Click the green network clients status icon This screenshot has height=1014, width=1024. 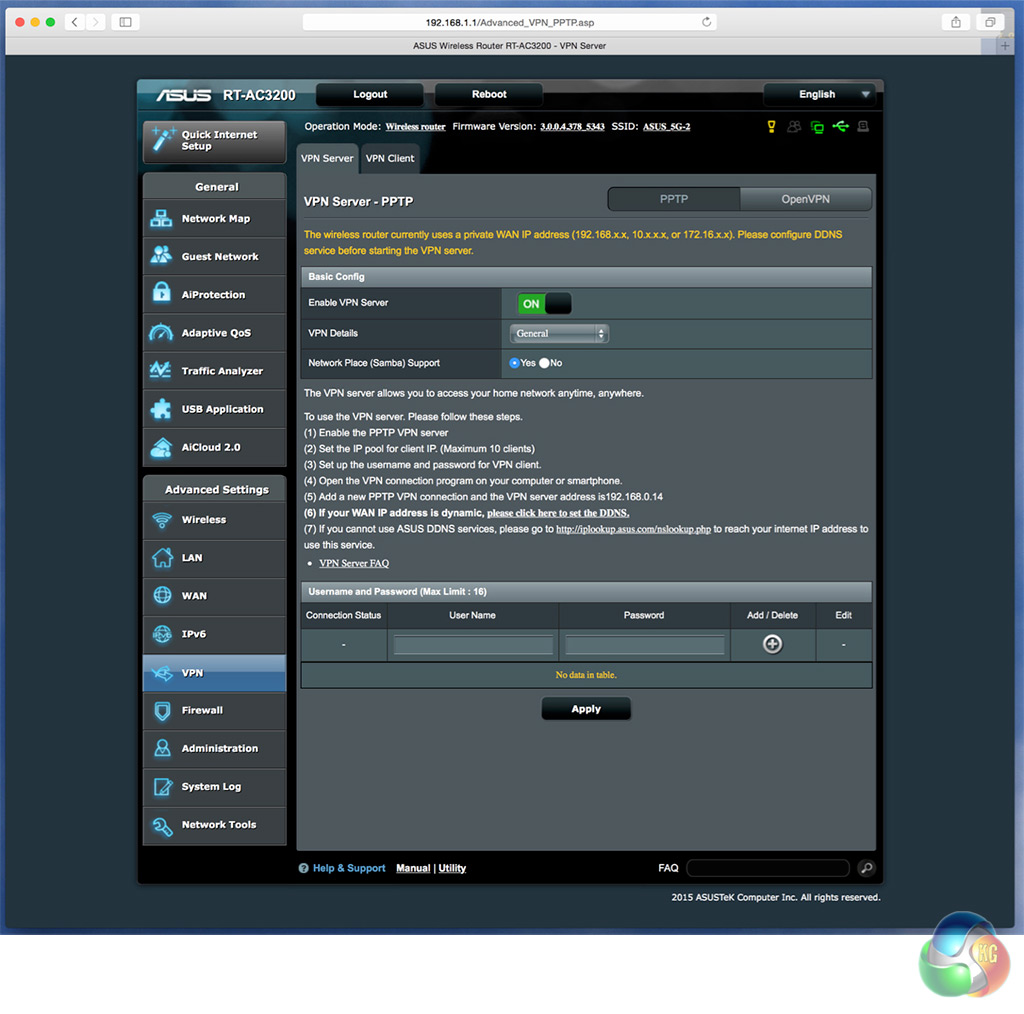[x=817, y=127]
